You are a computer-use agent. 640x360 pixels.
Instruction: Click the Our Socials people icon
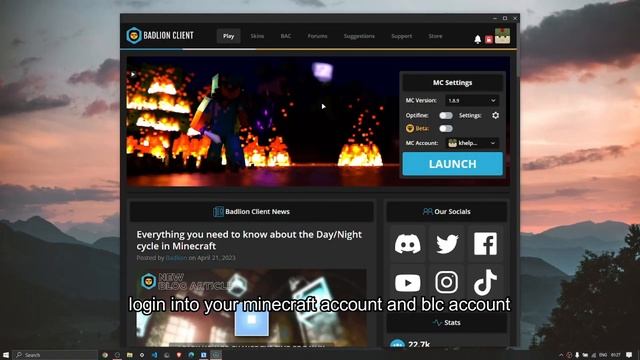(x=427, y=211)
